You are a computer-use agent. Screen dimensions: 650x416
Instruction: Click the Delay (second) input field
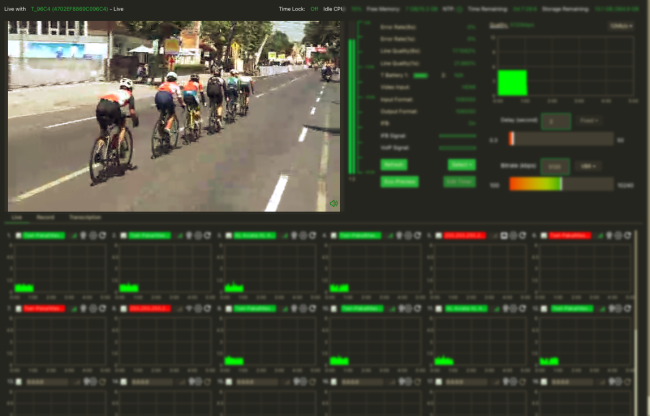click(x=555, y=121)
